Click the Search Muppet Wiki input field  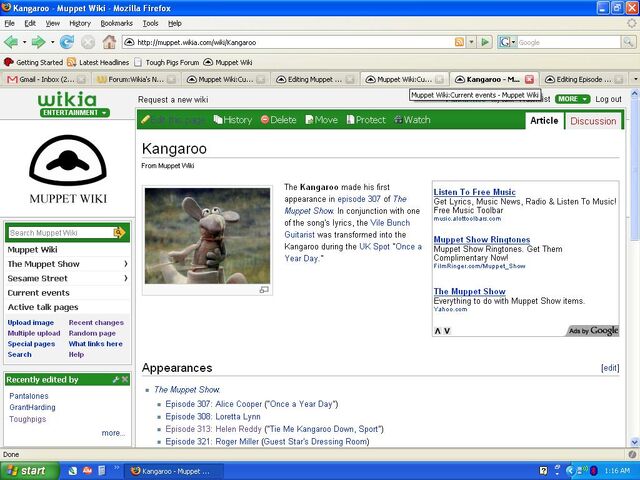[60, 233]
